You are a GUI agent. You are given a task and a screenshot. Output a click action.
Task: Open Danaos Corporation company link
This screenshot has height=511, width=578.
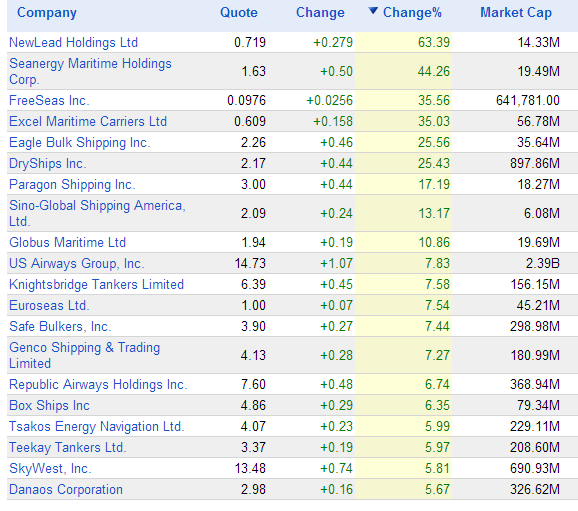coord(66,489)
